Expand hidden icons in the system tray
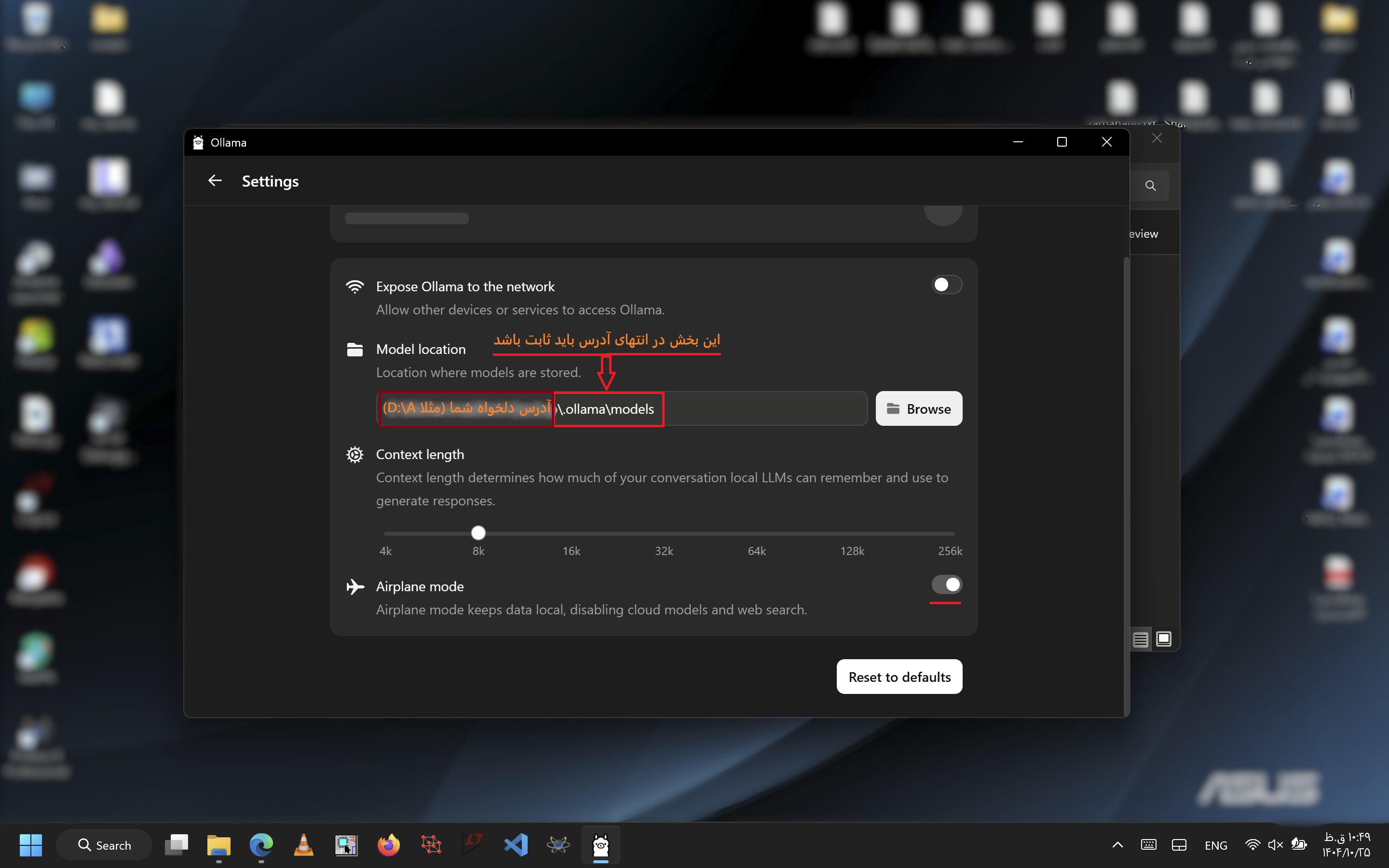 point(1117,844)
